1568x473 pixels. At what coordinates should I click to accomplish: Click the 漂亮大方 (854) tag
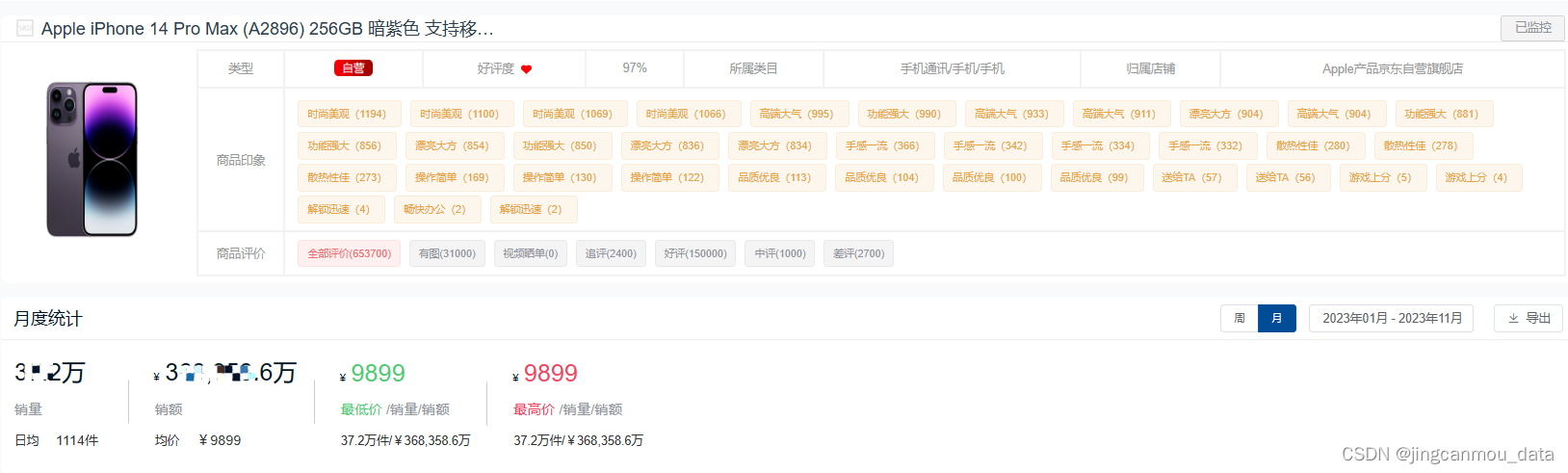click(455, 145)
